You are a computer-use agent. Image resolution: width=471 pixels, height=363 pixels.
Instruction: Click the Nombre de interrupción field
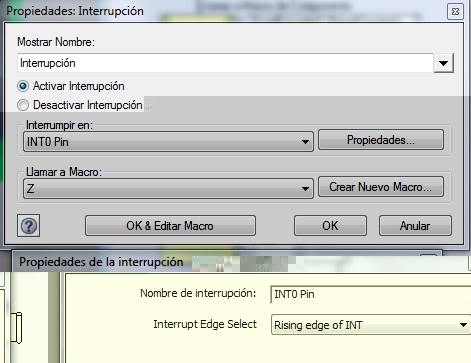click(x=371, y=294)
